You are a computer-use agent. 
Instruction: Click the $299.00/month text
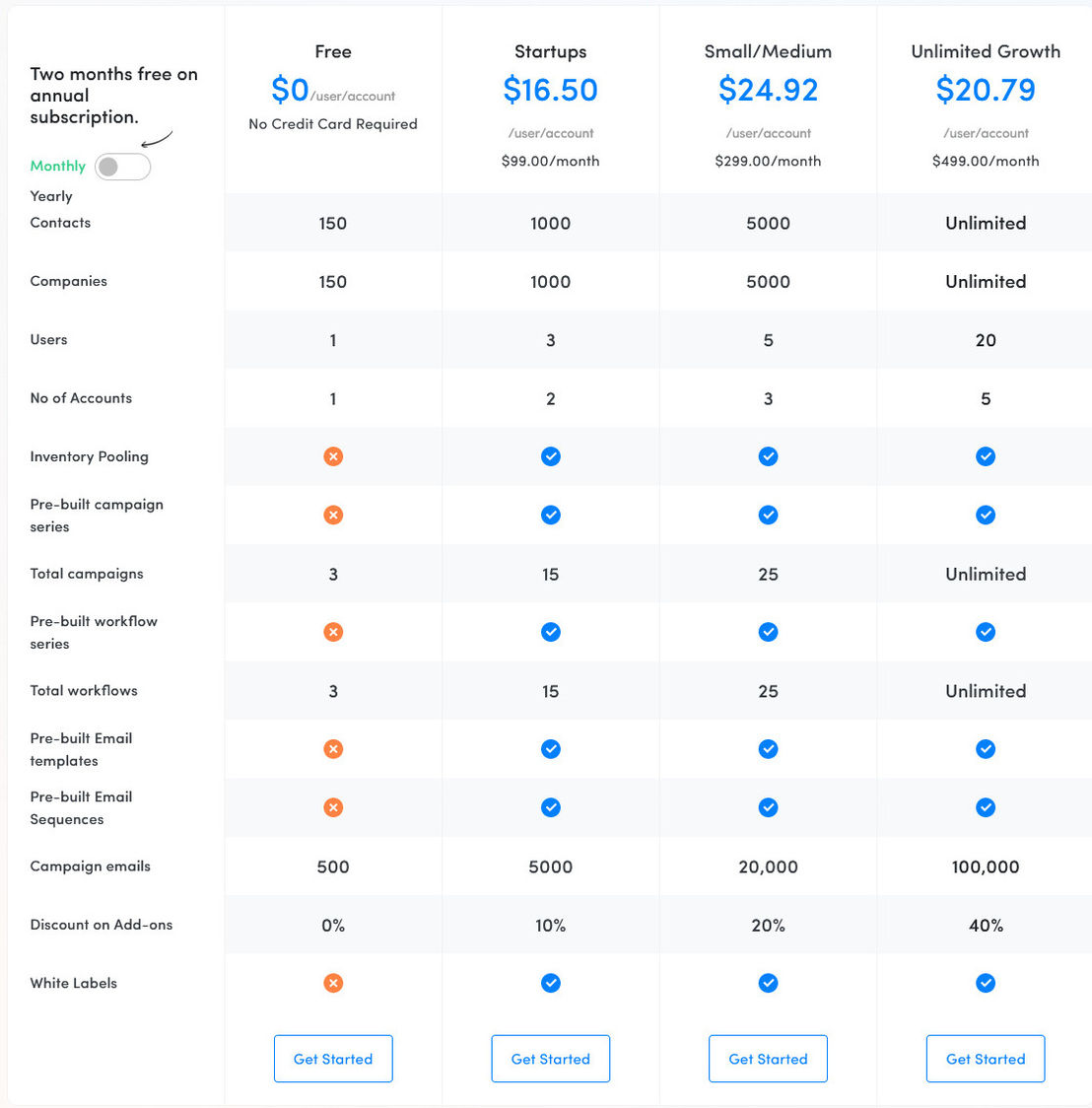[x=769, y=161]
